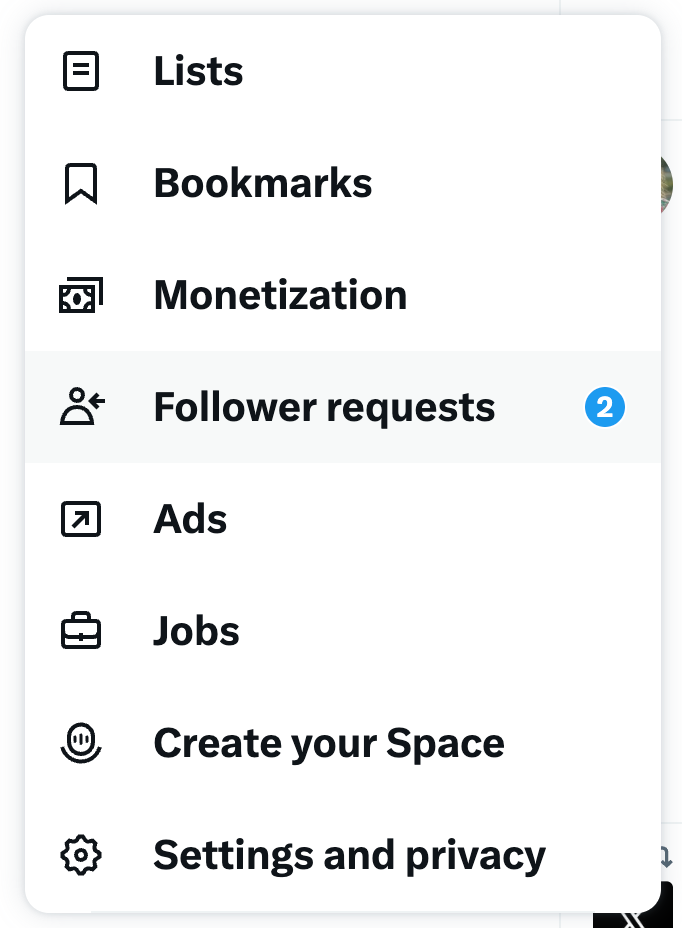This screenshot has width=682, height=928.
Task: Select the Bookmarks ribbon icon
Action: 81,183
